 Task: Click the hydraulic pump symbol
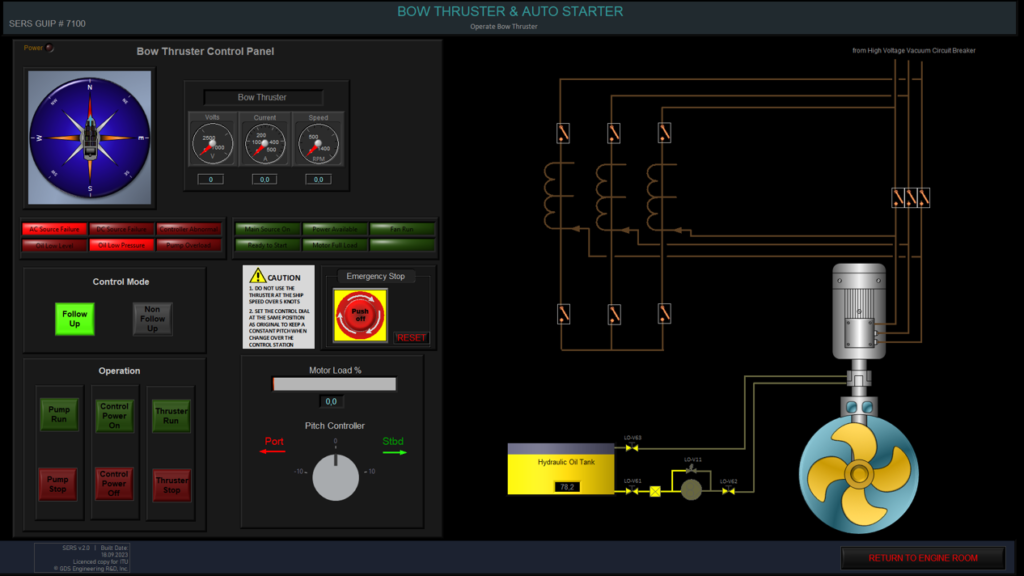coord(689,488)
